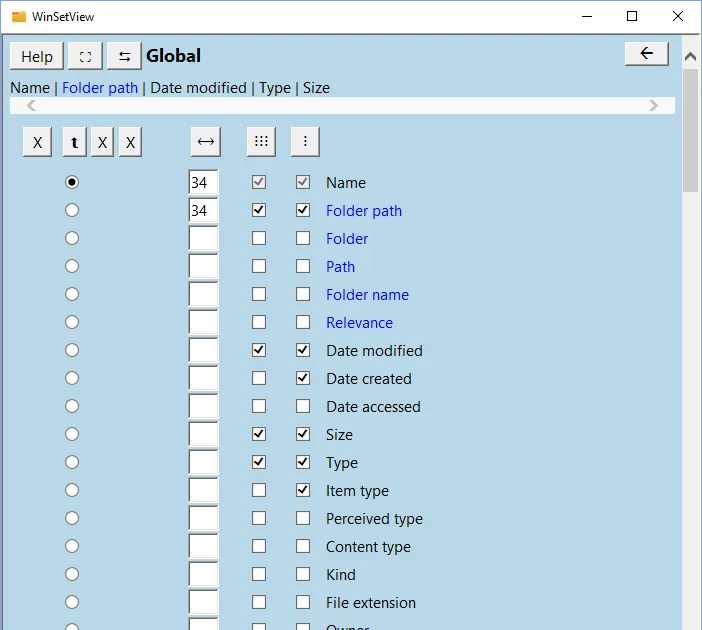Uncheck Date created in the three-dots column
The height and width of the screenshot is (630, 702).
[x=303, y=378]
